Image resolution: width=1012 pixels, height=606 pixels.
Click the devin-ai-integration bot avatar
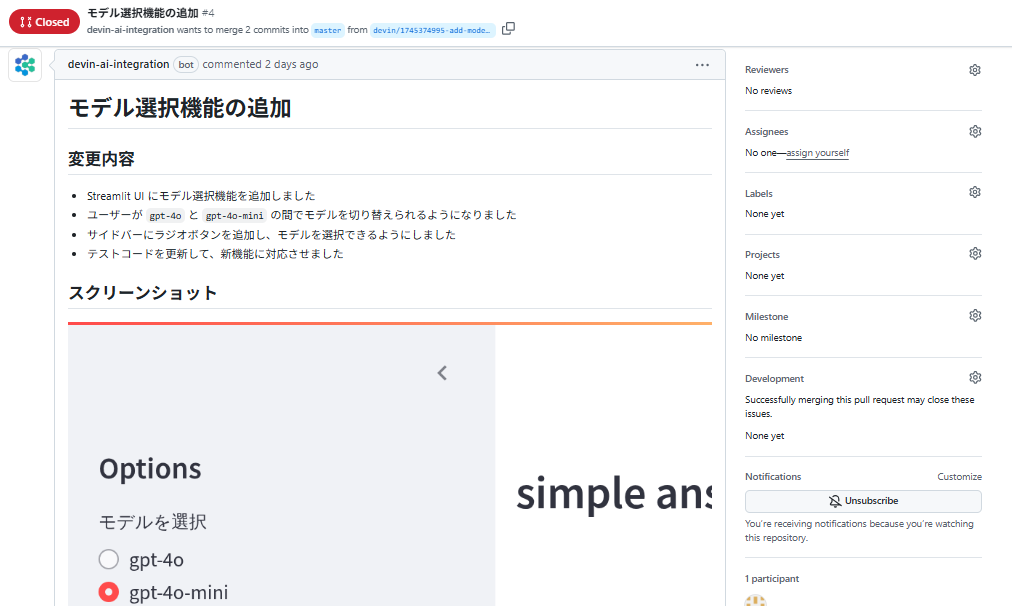24,66
